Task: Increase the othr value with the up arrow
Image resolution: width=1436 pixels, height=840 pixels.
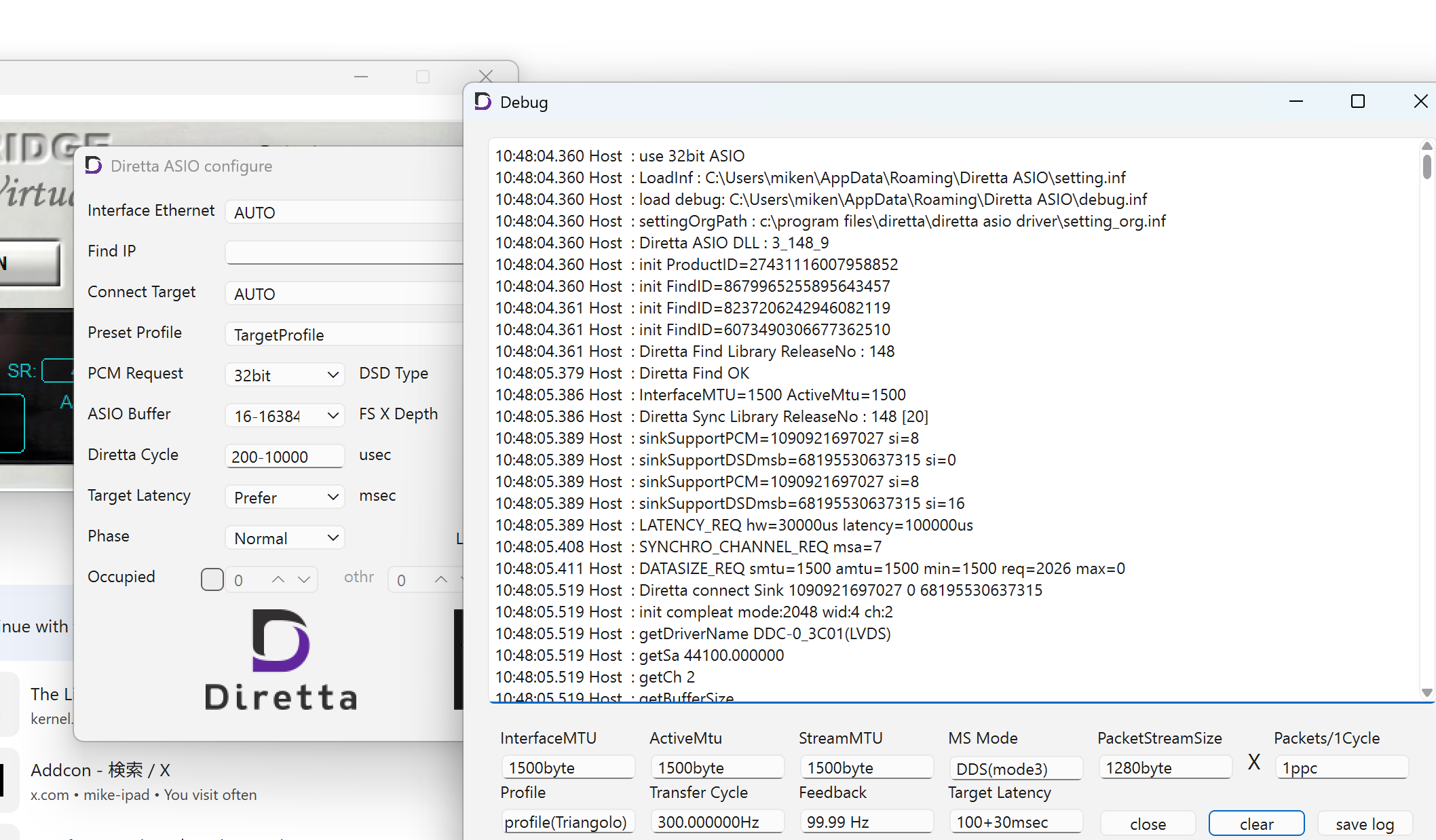Action: pos(441,579)
